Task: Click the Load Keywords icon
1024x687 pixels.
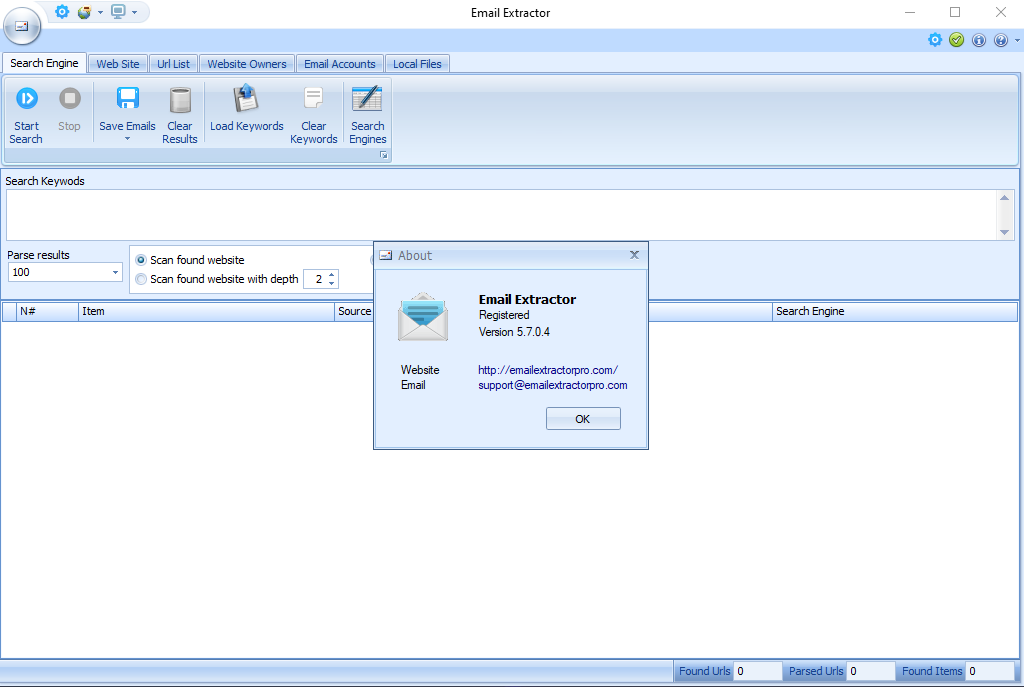Action: [x=246, y=99]
